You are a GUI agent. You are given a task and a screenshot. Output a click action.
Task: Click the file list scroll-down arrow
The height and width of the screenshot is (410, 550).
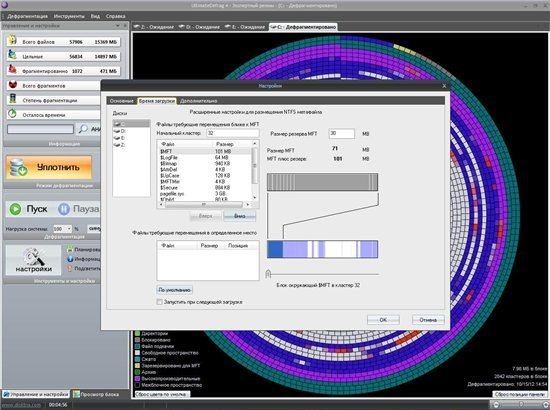pos(255,198)
